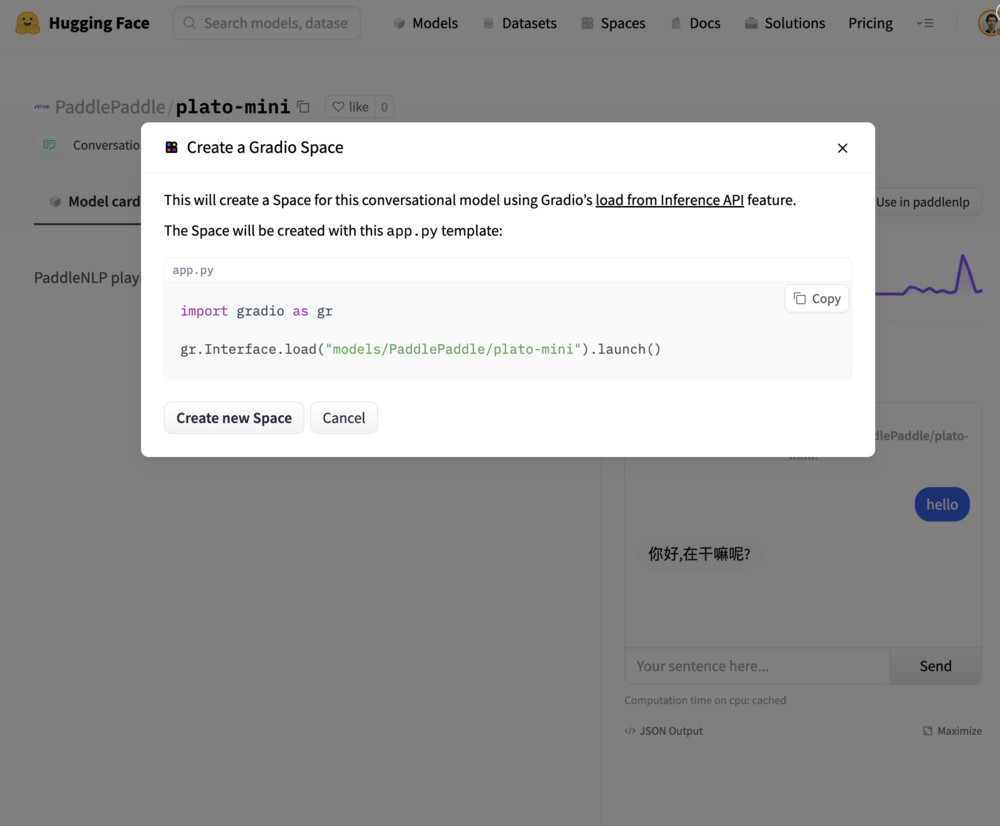Open the user profile avatar
This screenshot has width=1000, height=826.
coord(988,23)
